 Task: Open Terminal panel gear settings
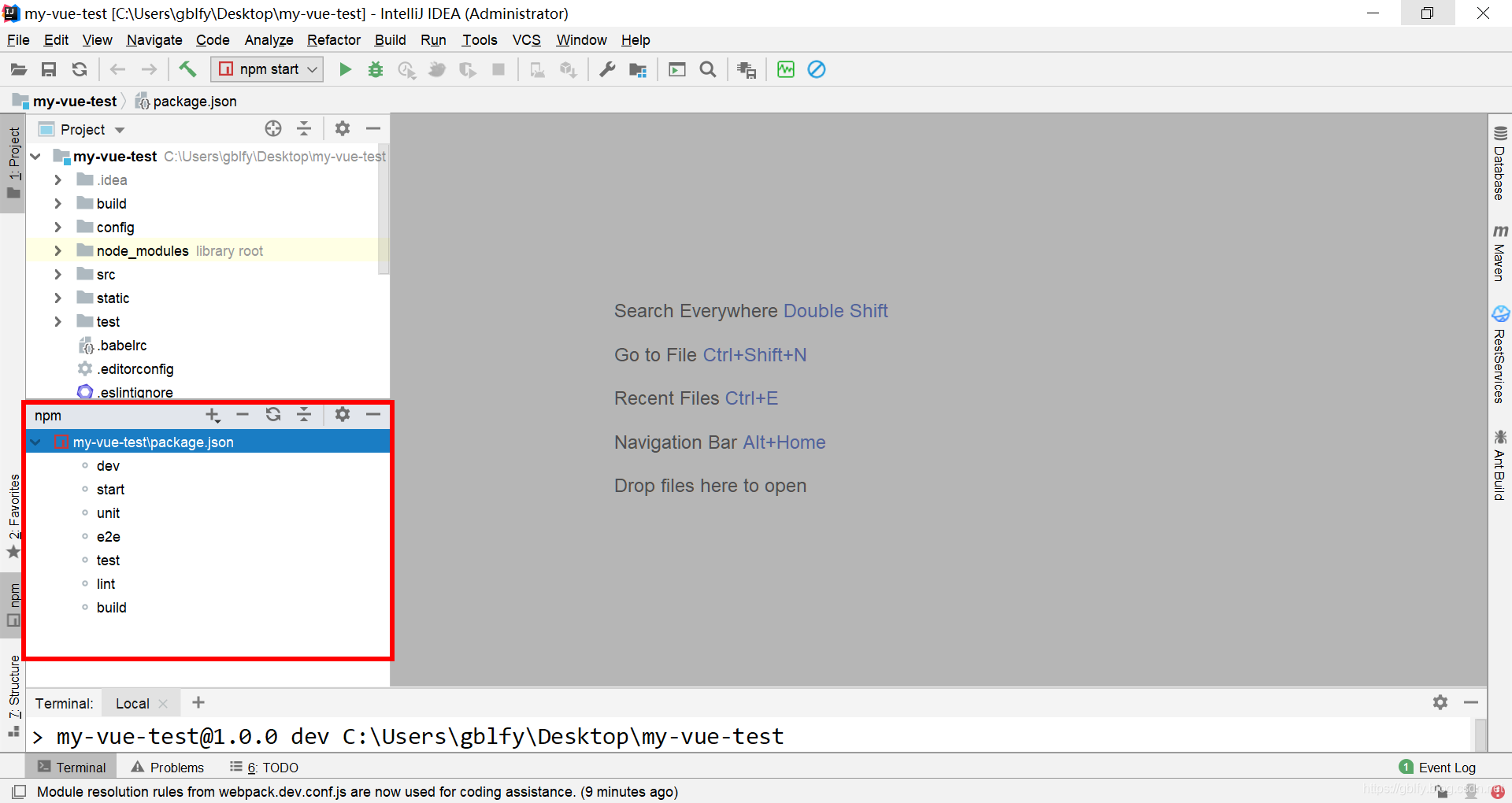(x=1440, y=702)
